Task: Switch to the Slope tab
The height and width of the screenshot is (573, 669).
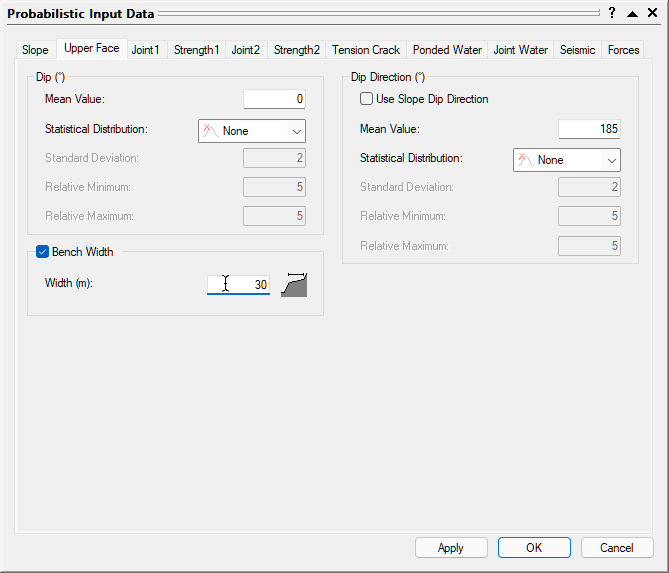Action: pyautogui.click(x=35, y=50)
